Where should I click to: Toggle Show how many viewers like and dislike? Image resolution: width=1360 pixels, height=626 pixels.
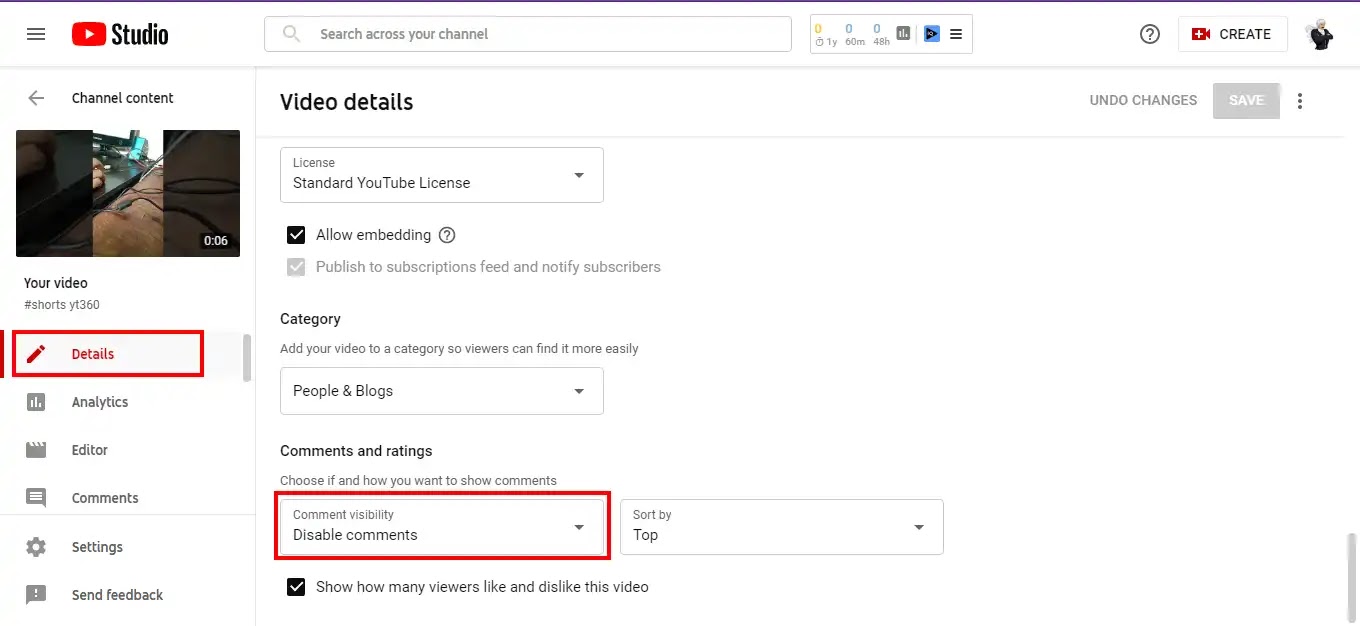coord(296,587)
